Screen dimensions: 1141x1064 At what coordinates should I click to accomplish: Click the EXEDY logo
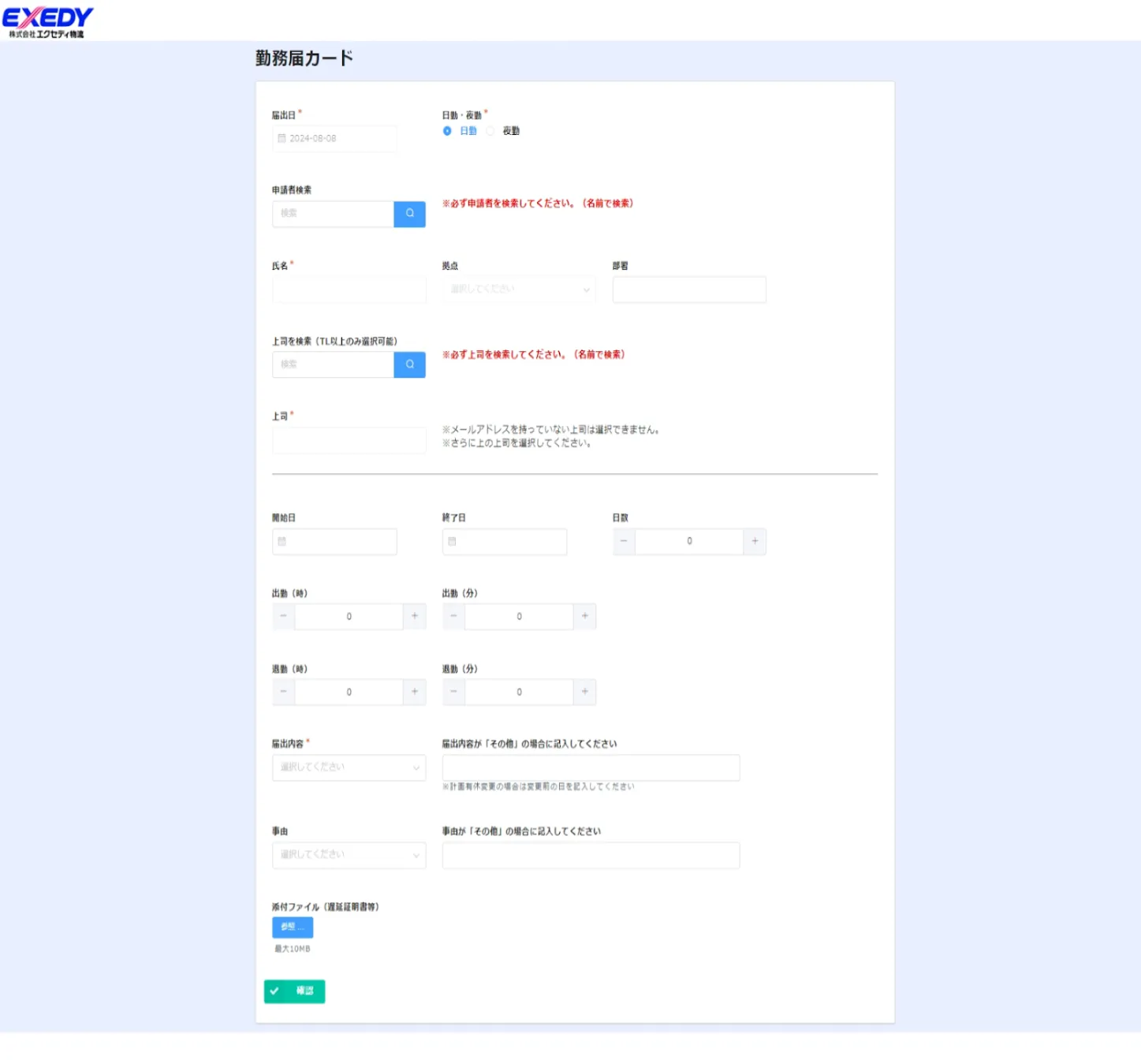click(x=47, y=21)
